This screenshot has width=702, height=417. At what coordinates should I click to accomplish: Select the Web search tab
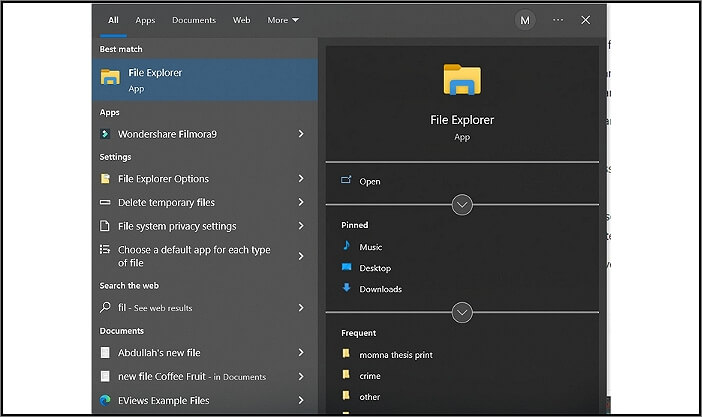241,20
